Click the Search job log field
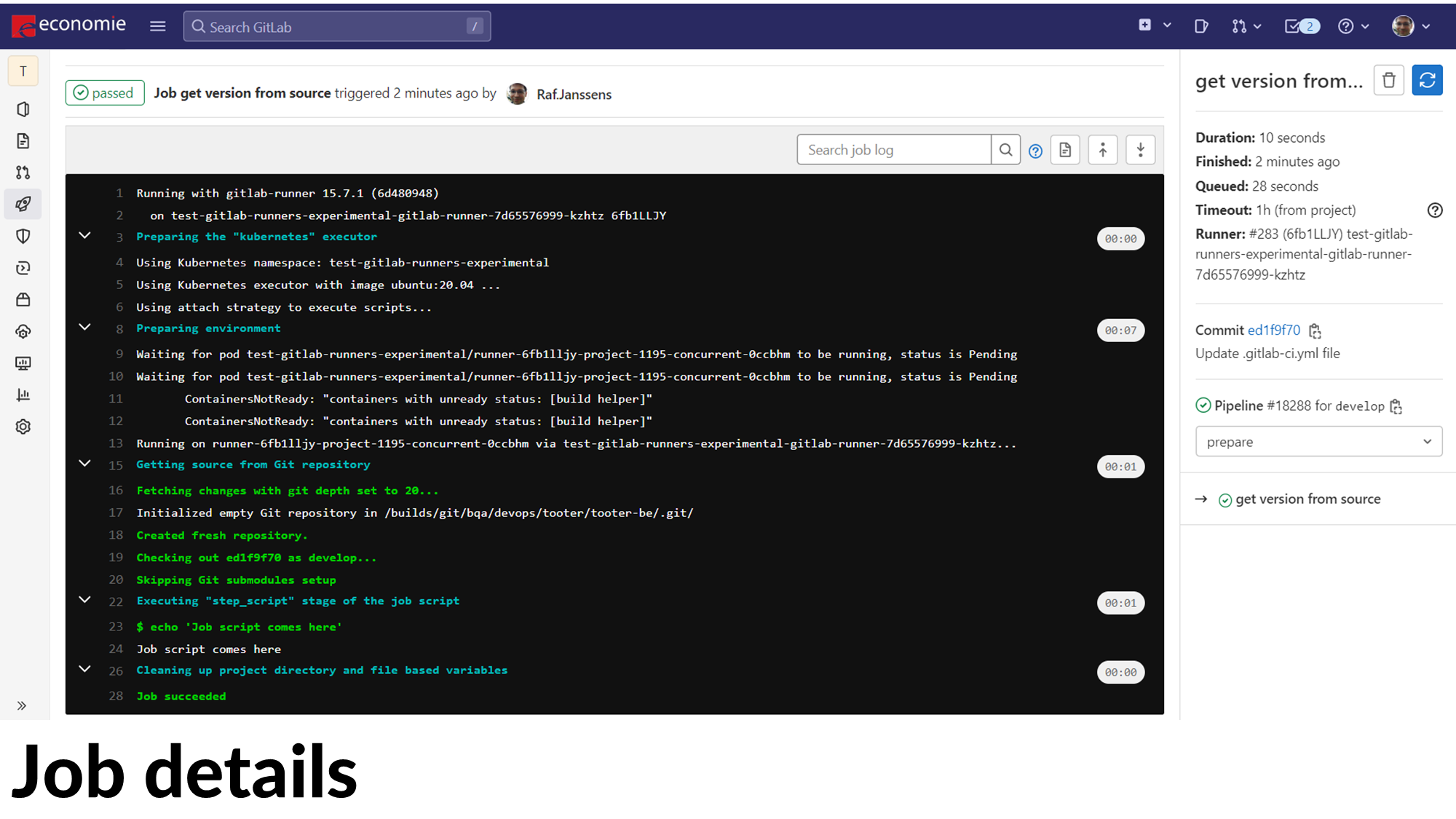The height and width of the screenshot is (819, 1456). (x=893, y=150)
